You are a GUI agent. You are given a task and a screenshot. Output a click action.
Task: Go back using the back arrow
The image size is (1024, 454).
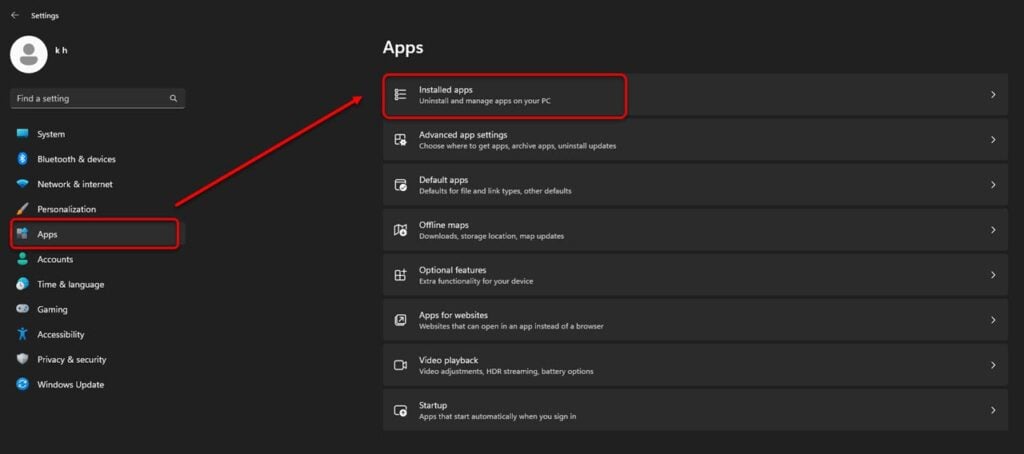point(14,15)
